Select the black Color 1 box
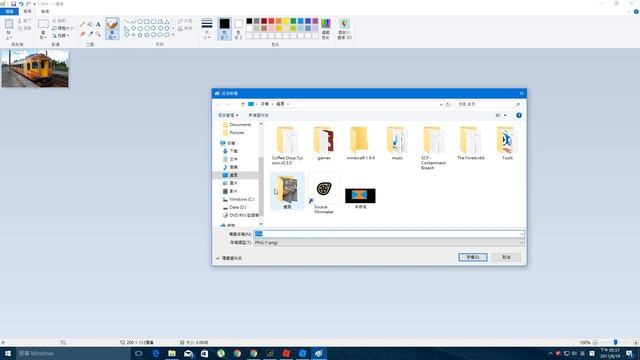Viewport: 640px width, 360px height. pyautogui.click(x=224, y=29)
